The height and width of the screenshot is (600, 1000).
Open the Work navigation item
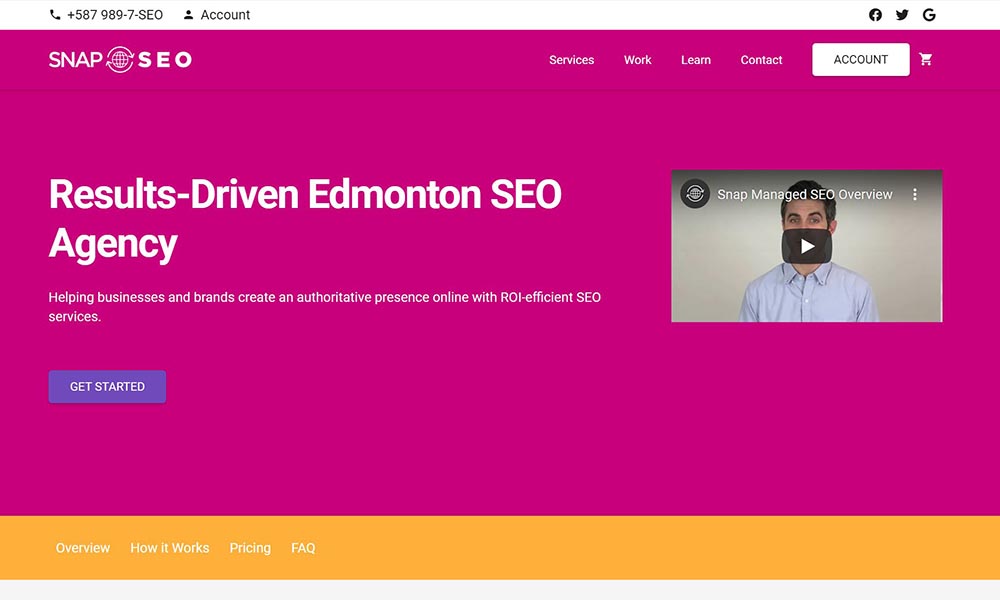[637, 60]
